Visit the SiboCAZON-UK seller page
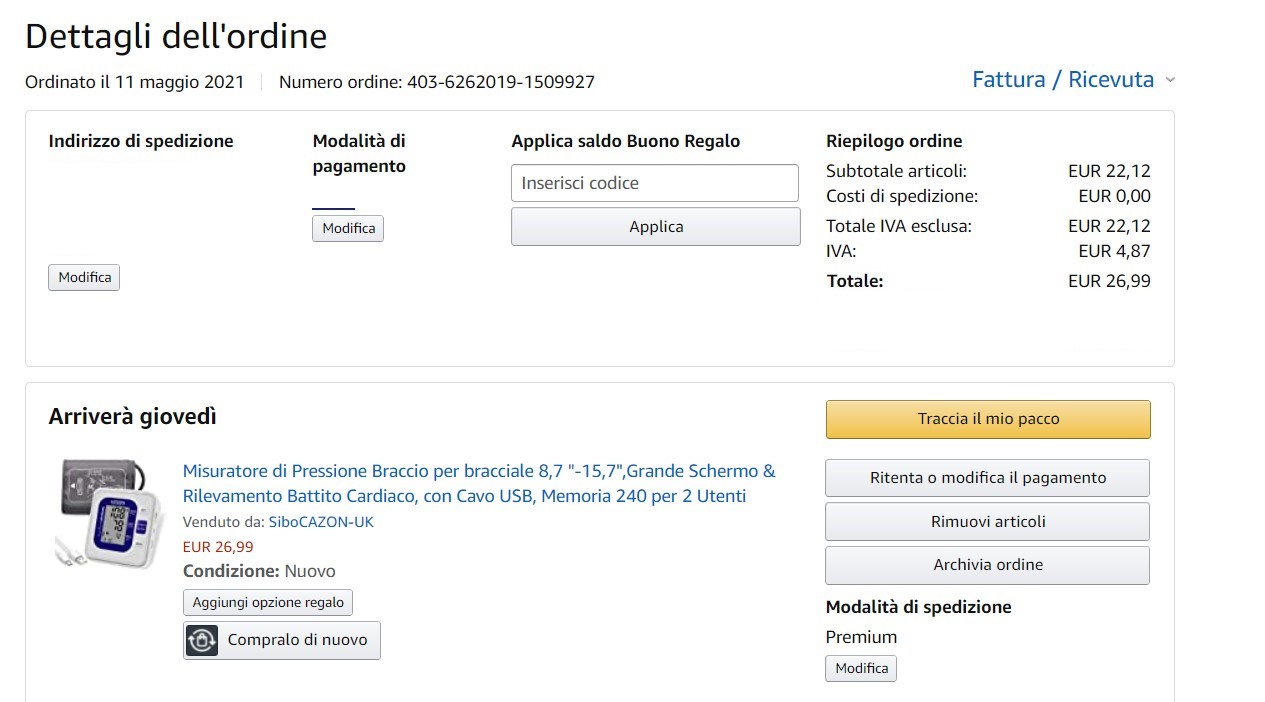The image size is (1265, 702). coord(321,522)
